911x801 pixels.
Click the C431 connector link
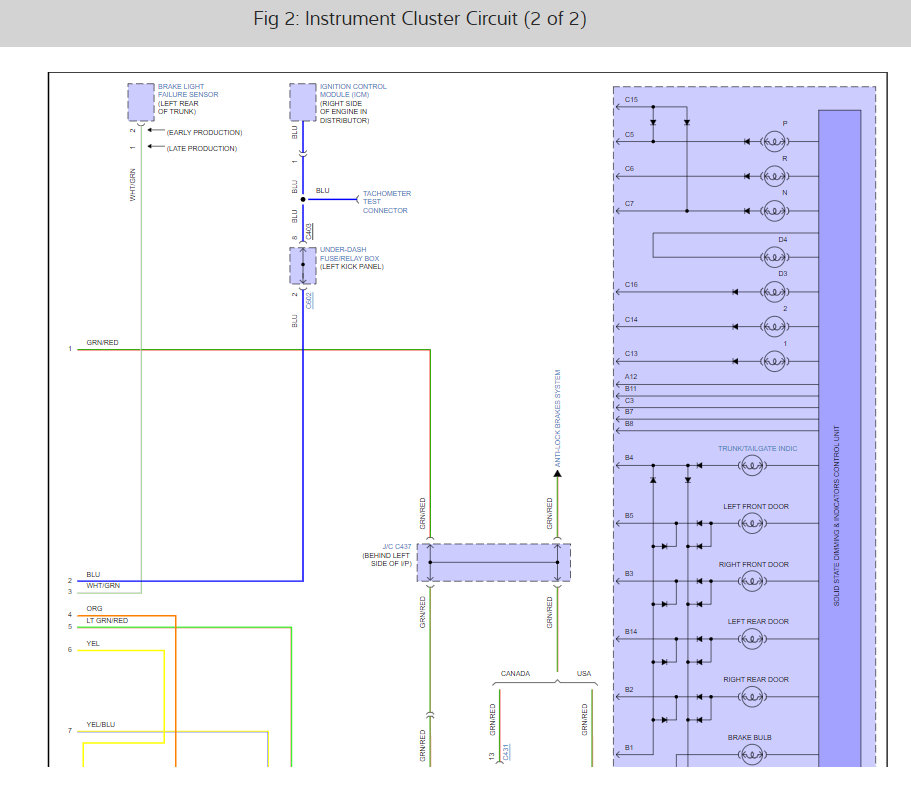505,752
